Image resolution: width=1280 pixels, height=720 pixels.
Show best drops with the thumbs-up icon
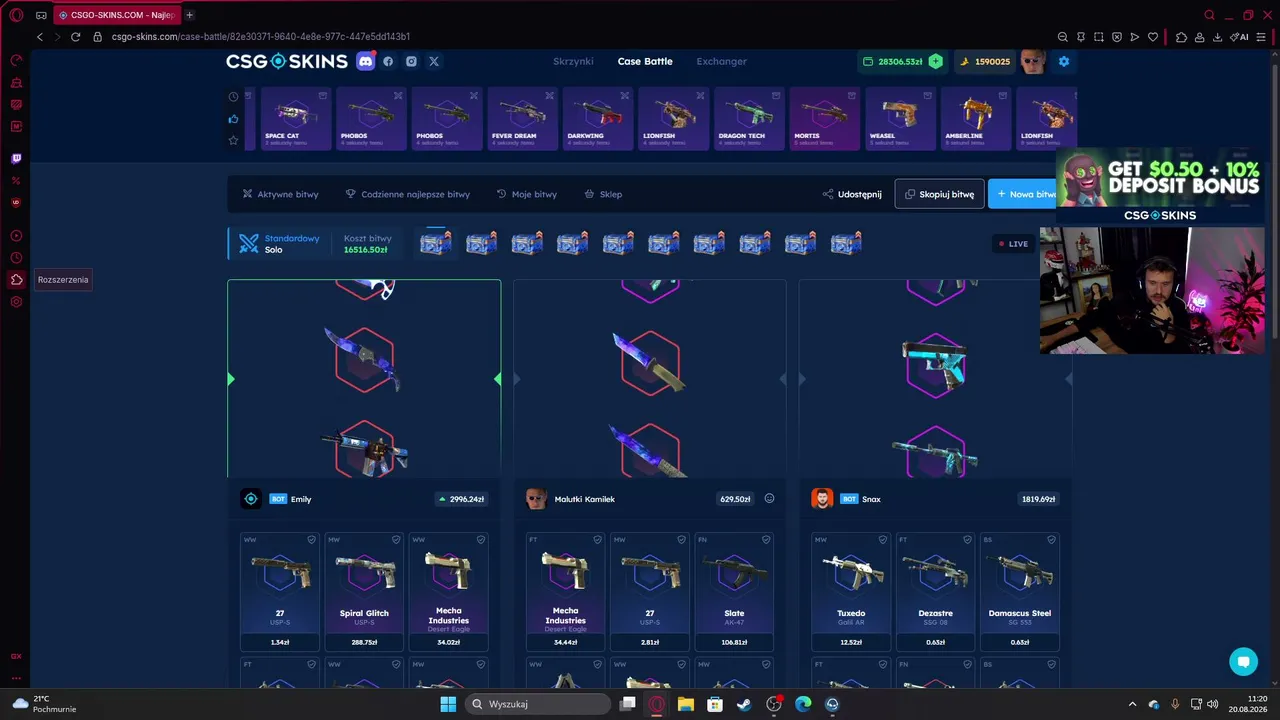[234, 119]
